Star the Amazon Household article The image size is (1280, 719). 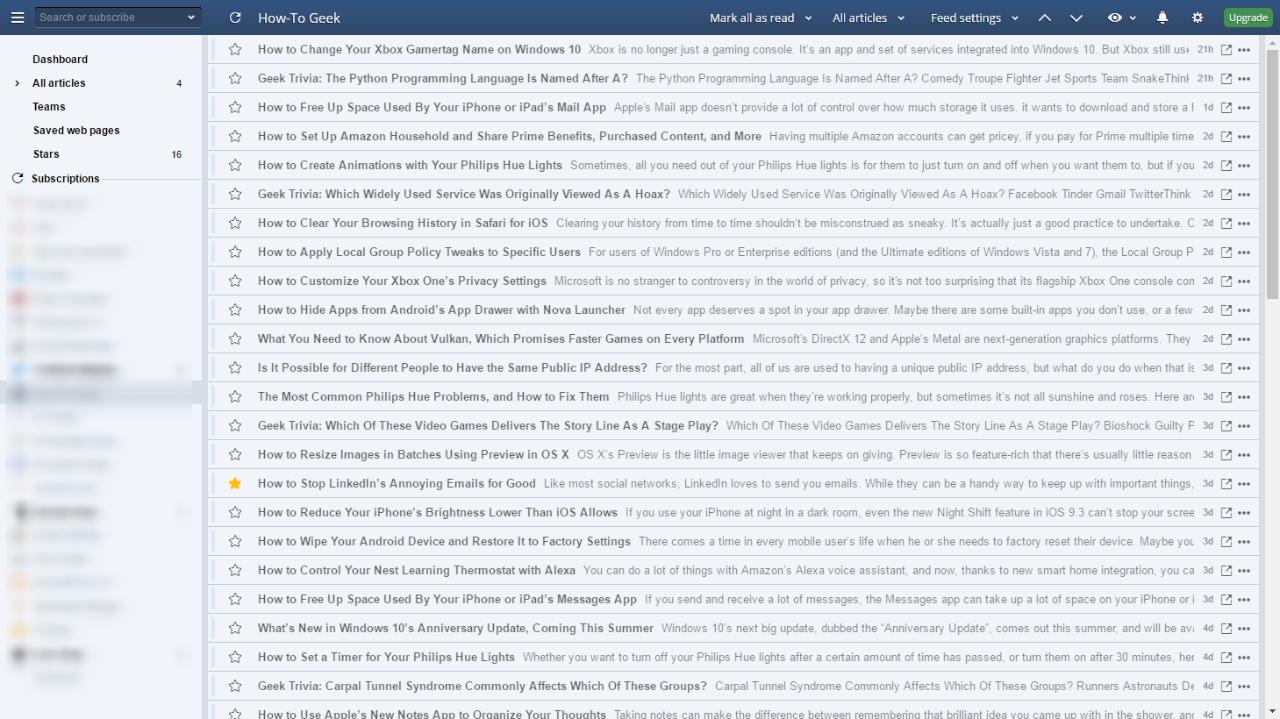pos(235,136)
